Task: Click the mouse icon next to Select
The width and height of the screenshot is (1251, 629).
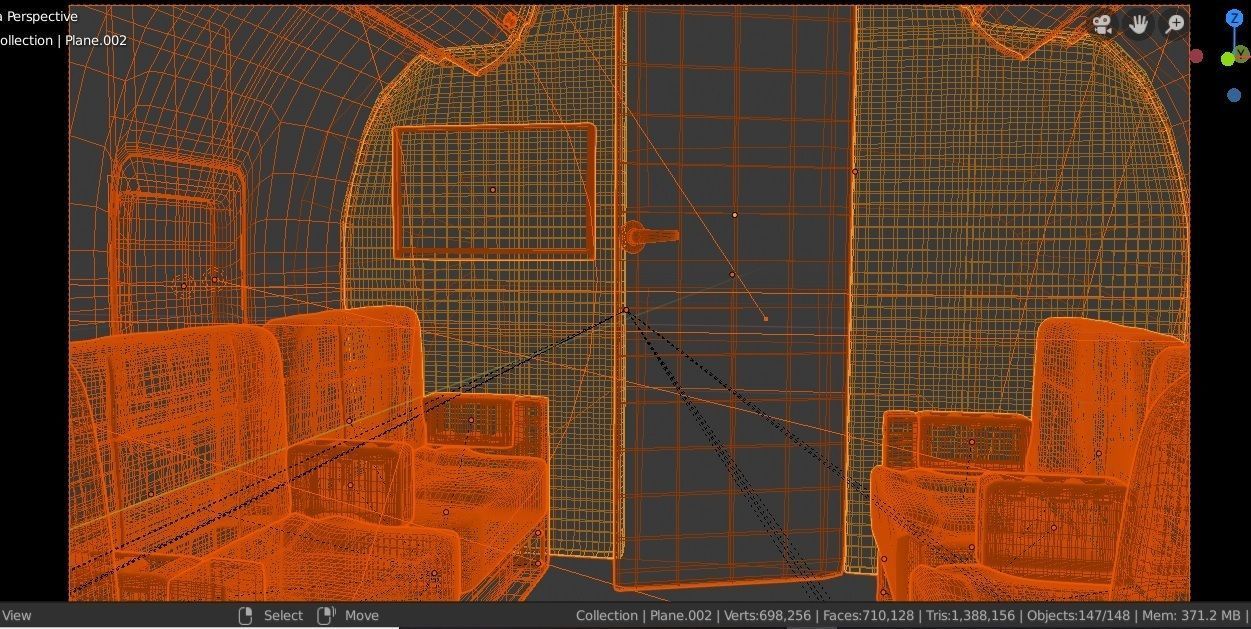Action: tap(246, 615)
